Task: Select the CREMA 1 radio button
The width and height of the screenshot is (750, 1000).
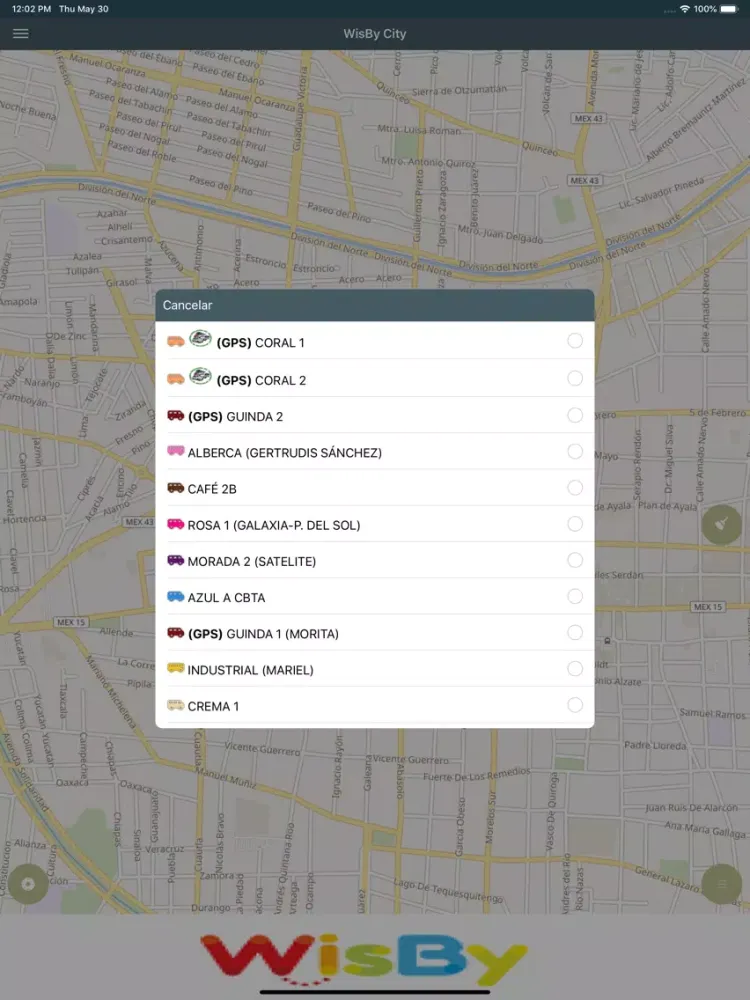Action: pos(575,705)
